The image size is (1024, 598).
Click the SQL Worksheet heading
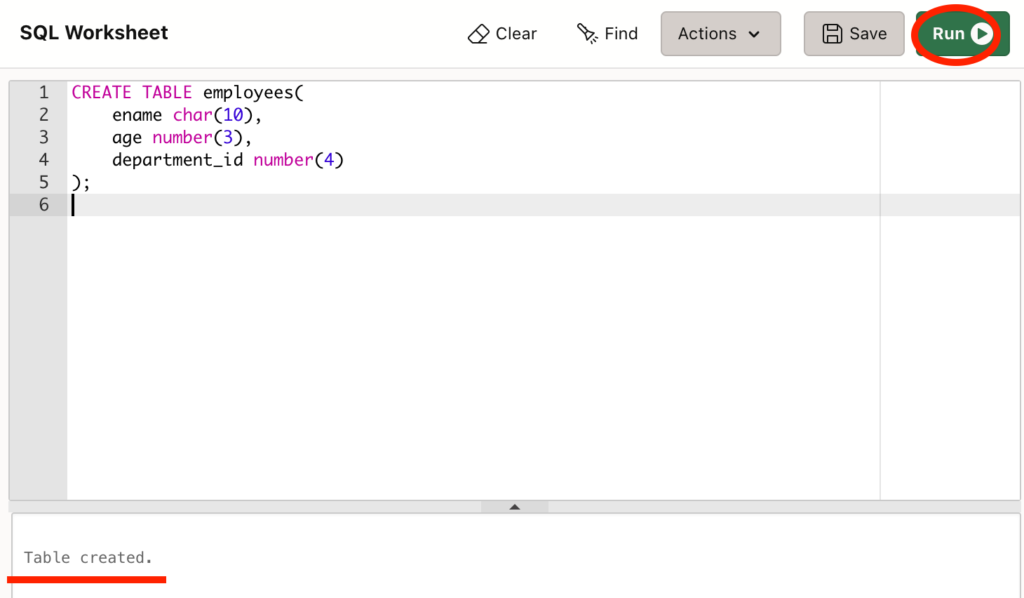tap(94, 33)
